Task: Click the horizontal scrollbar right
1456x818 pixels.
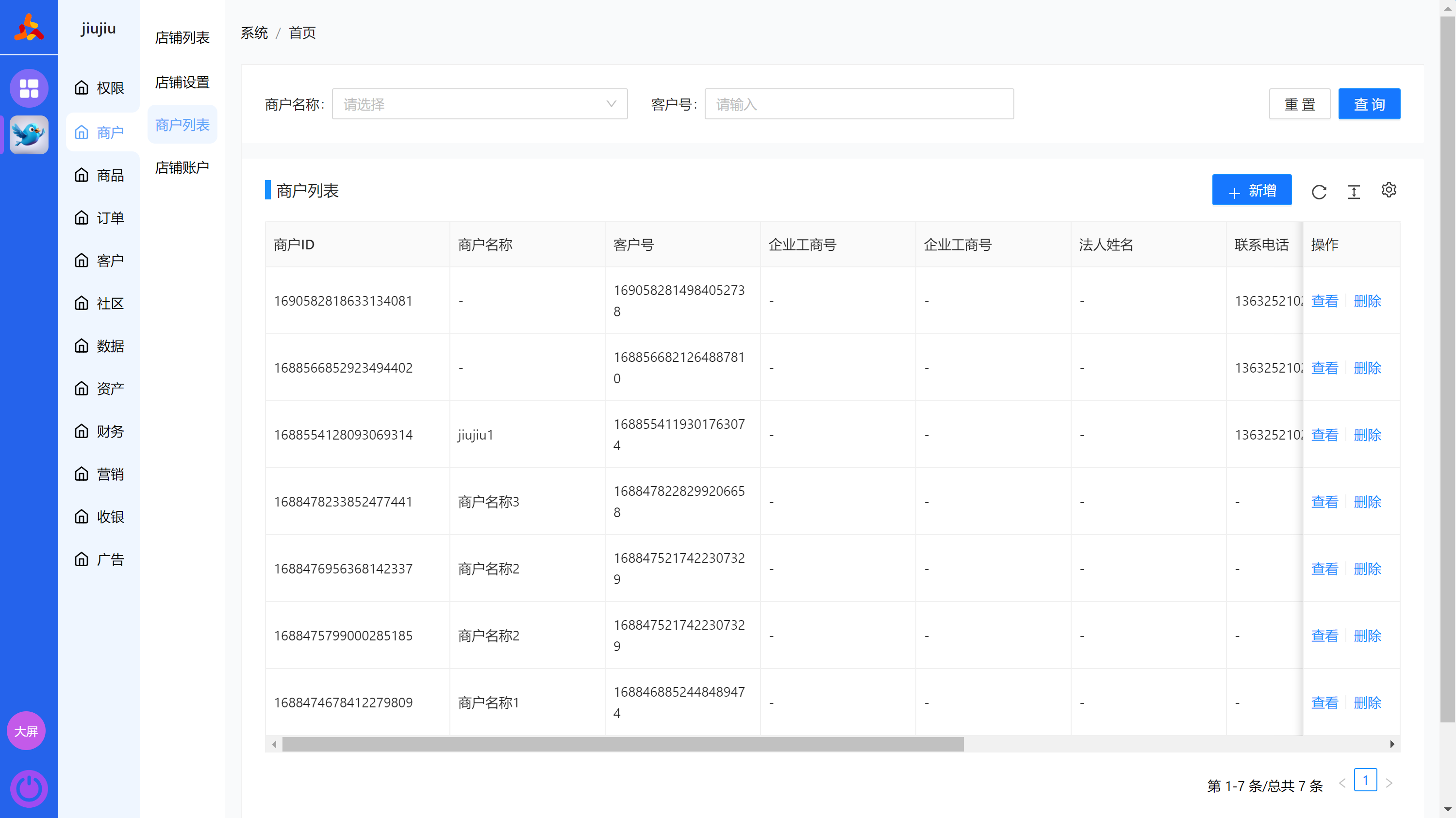Action: 1393,743
